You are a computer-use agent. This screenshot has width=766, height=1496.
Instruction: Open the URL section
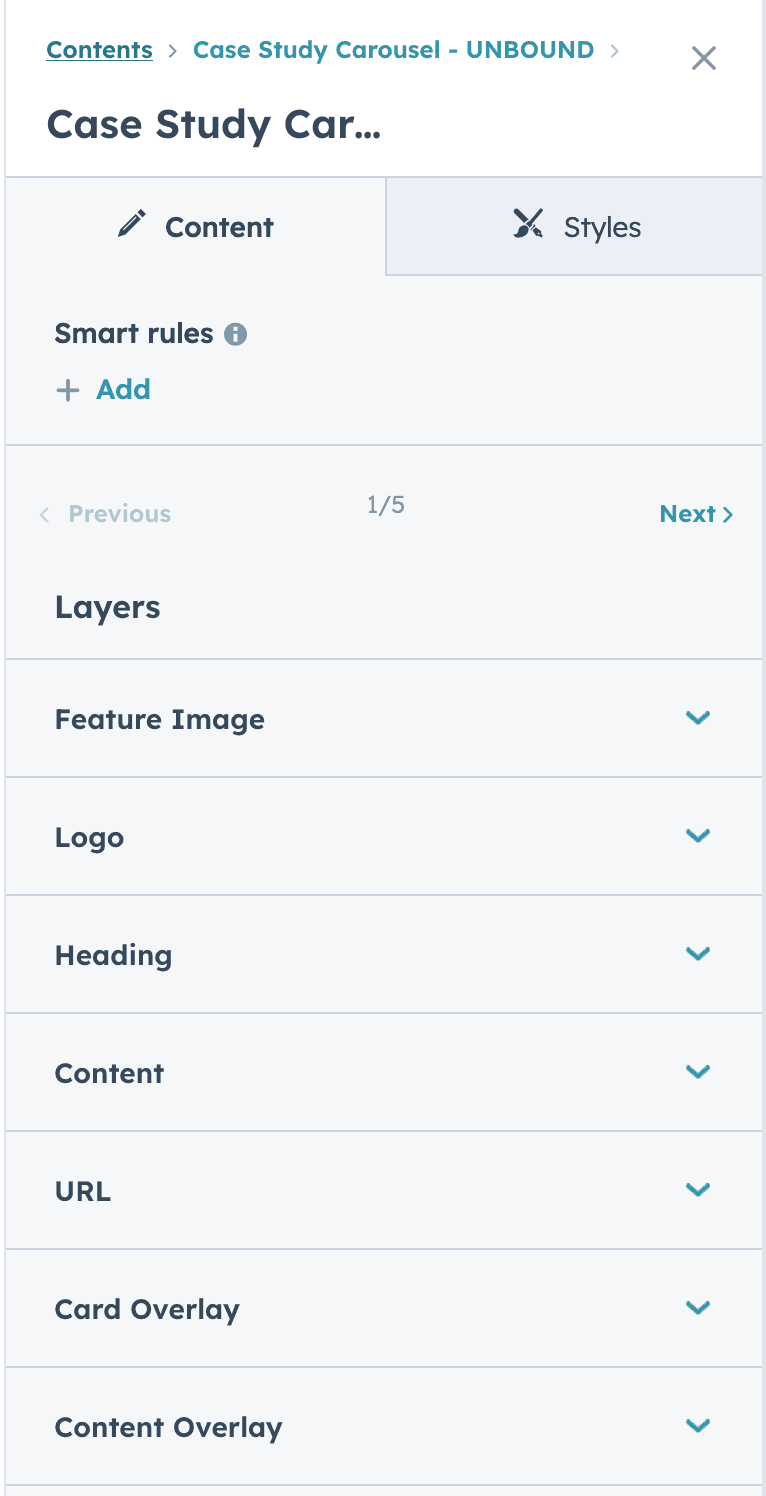click(x=698, y=1190)
